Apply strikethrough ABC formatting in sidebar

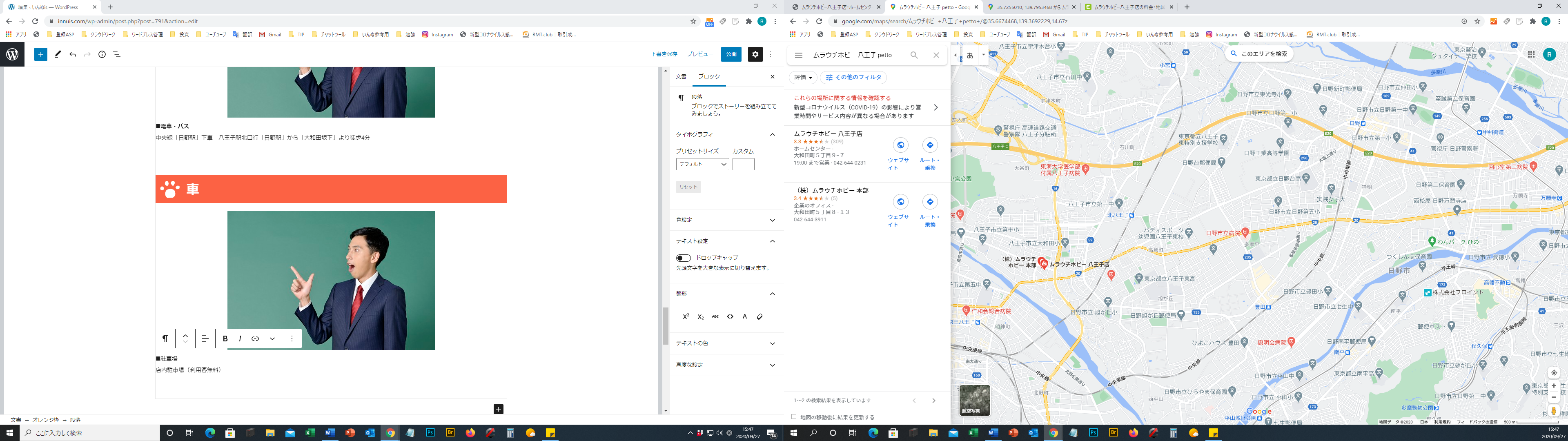(715, 317)
